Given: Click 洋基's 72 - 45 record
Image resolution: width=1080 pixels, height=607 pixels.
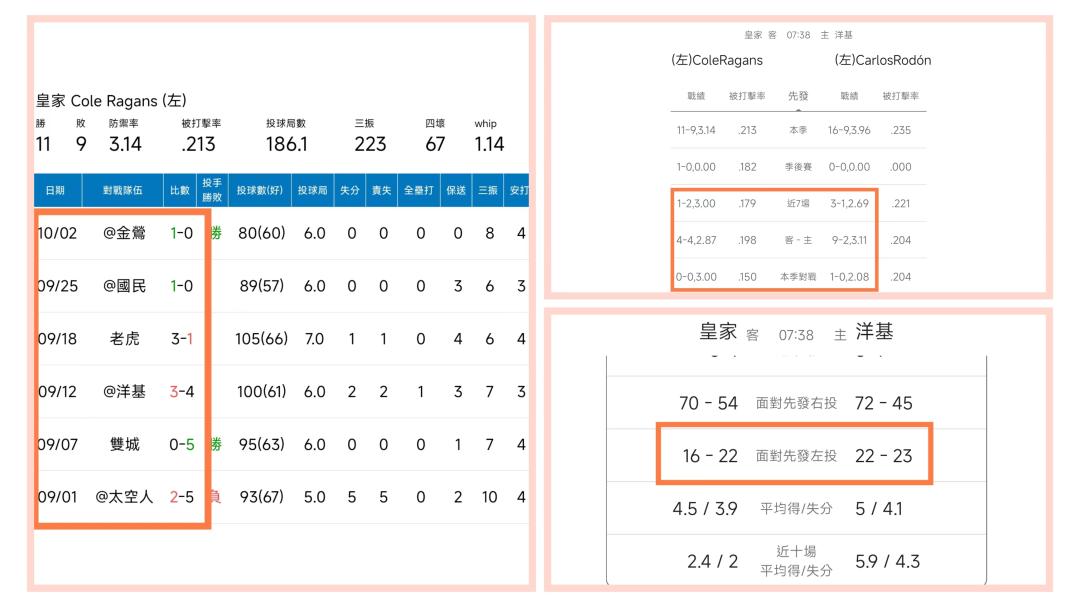Looking at the screenshot, I should pos(884,403).
